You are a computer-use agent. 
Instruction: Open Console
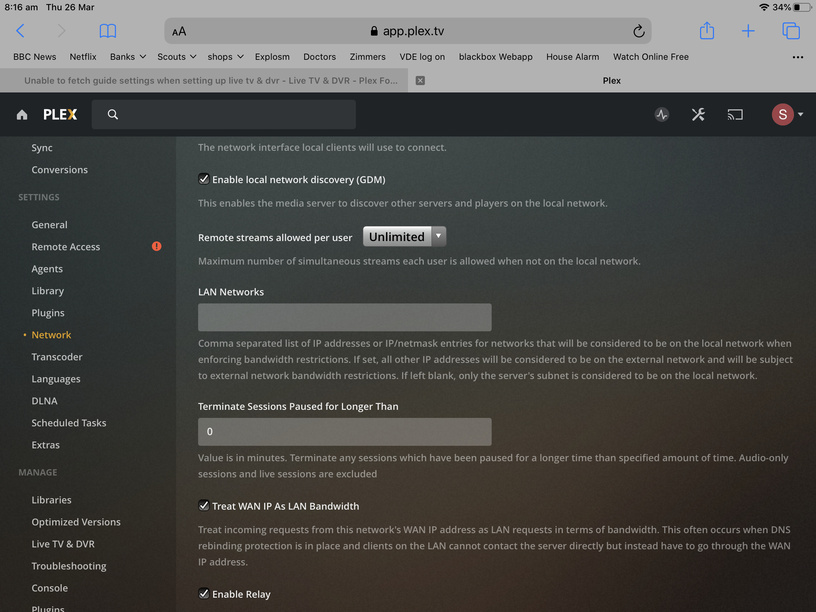tap(49, 588)
